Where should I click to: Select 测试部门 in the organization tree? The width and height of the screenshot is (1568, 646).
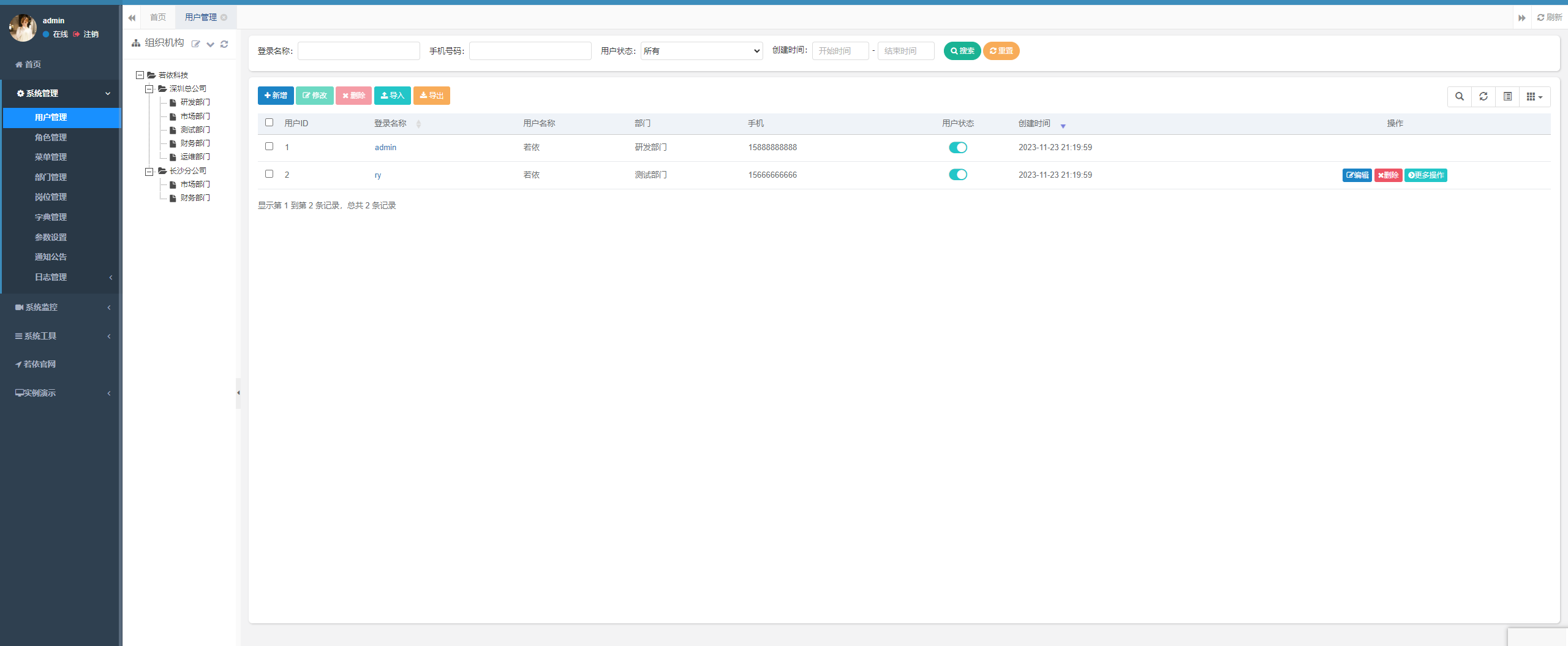tap(195, 130)
